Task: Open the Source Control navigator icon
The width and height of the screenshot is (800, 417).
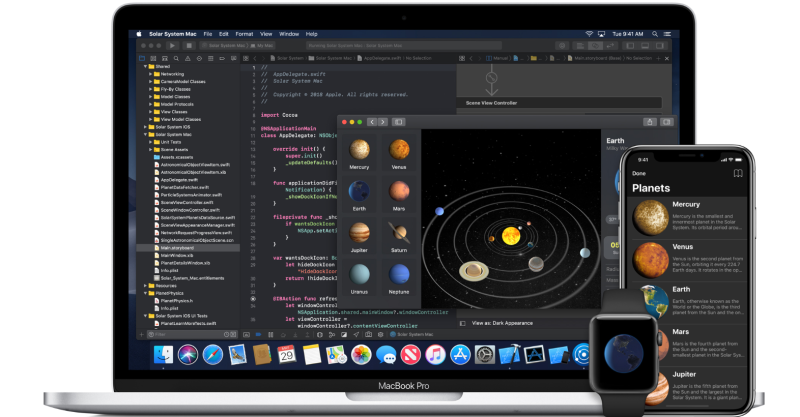Action: point(154,58)
